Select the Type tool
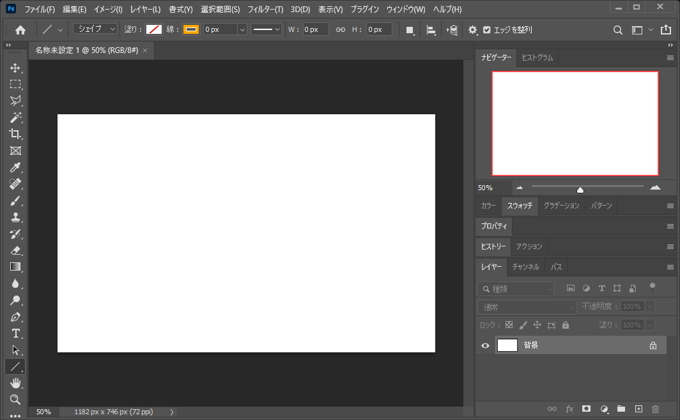The height and width of the screenshot is (420, 680). pyautogui.click(x=15, y=333)
